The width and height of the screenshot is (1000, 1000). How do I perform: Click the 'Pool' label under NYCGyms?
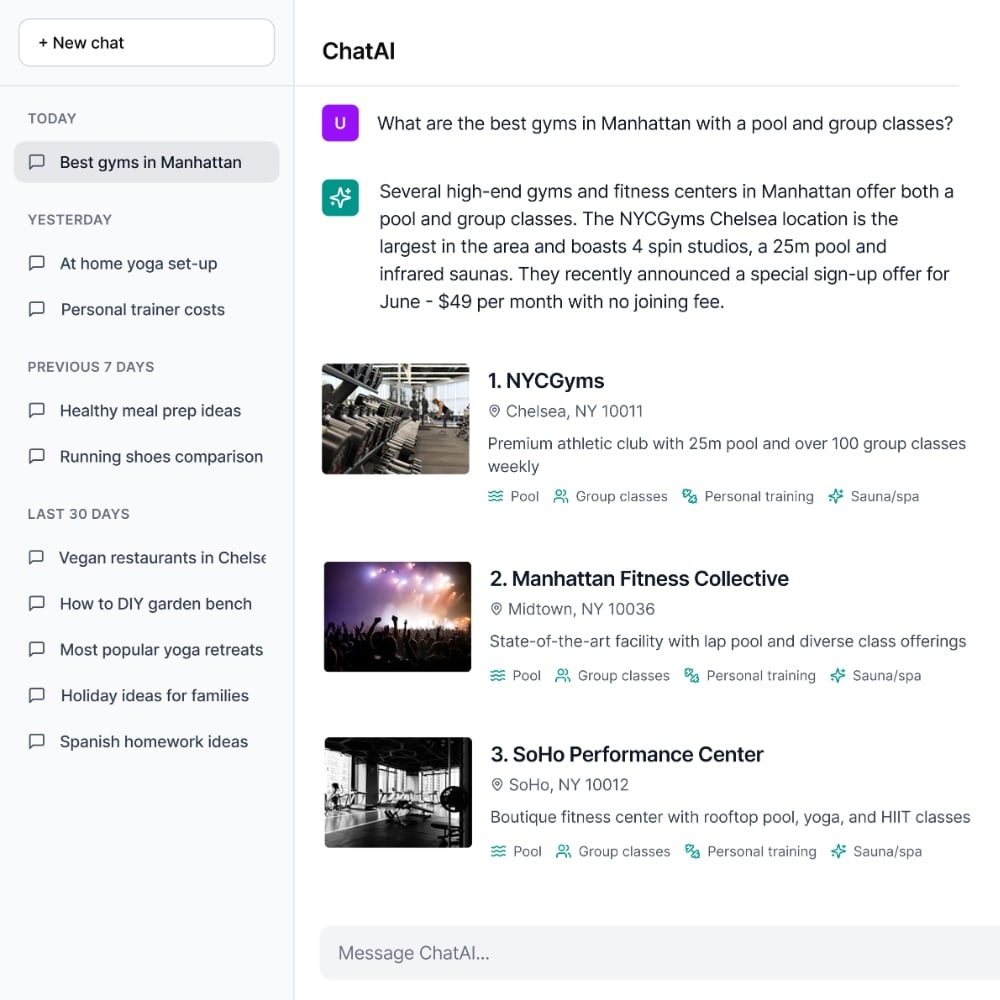click(524, 496)
